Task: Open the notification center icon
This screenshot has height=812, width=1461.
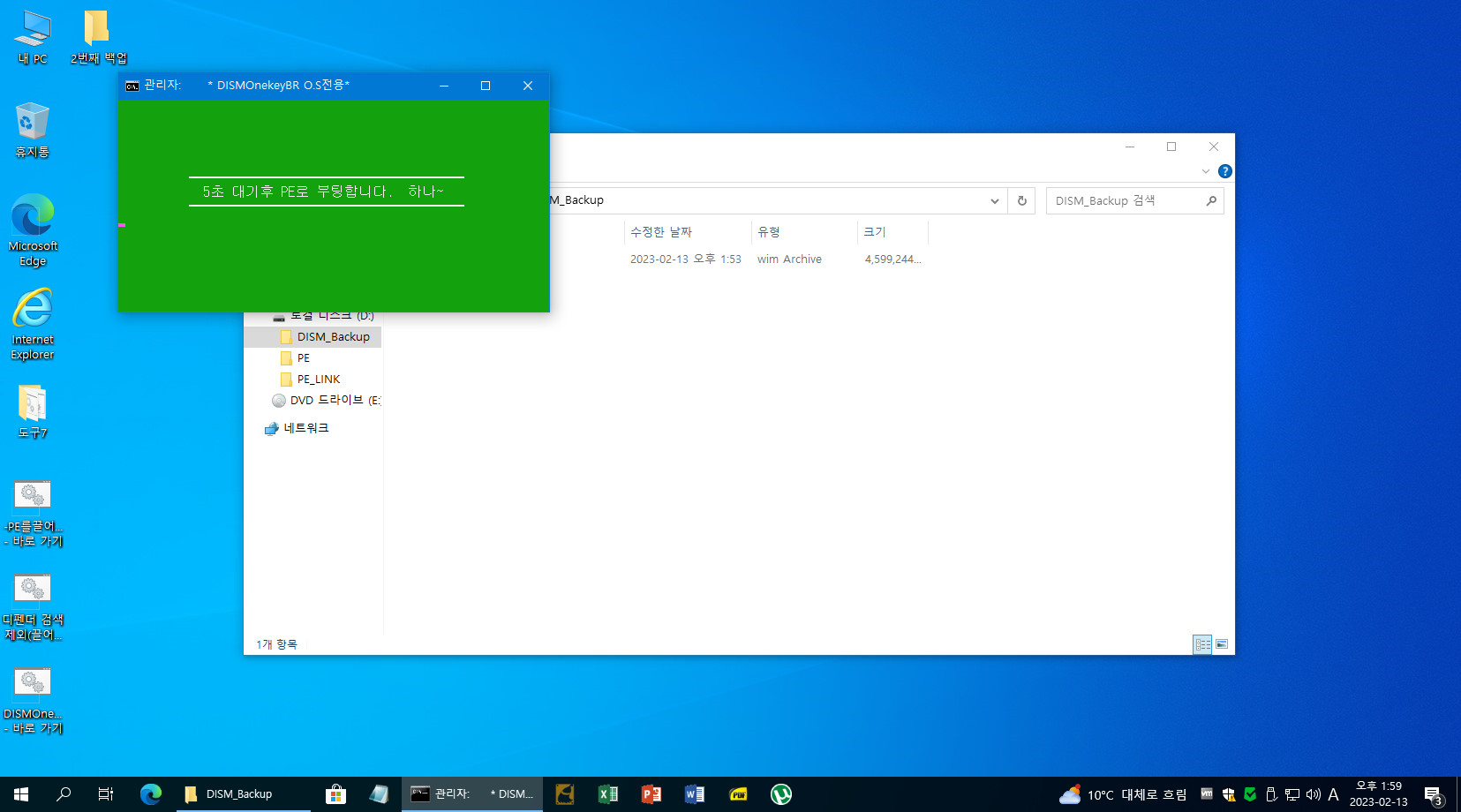Action: click(1434, 794)
